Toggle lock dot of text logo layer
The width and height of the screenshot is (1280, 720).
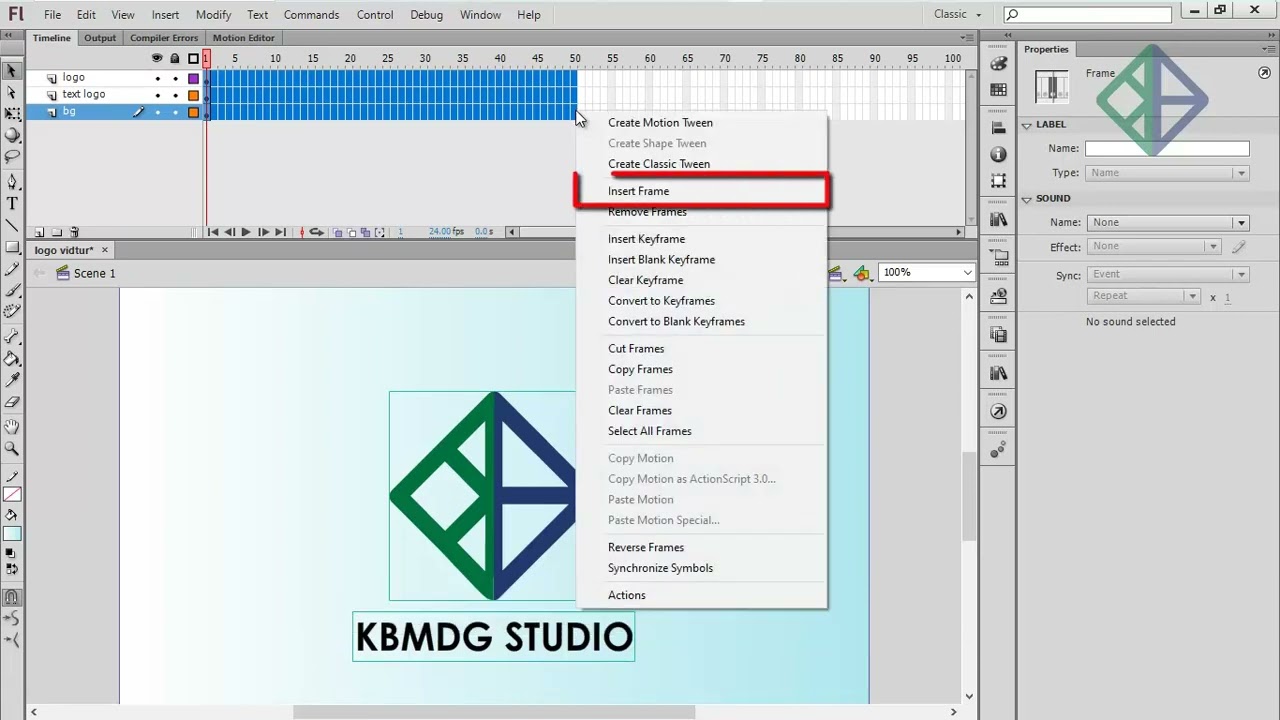(175, 95)
